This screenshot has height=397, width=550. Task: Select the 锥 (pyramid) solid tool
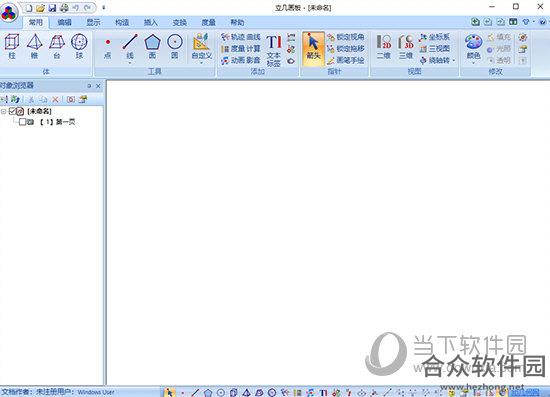pos(34,46)
